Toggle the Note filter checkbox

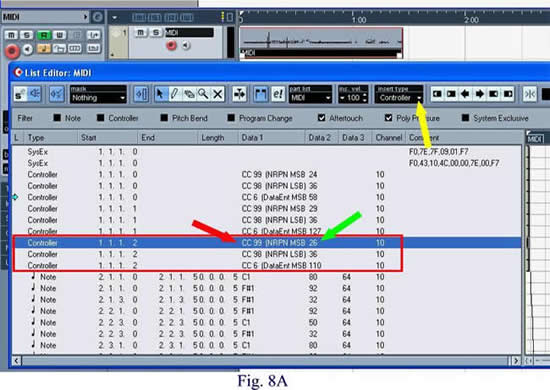tap(57, 118)
